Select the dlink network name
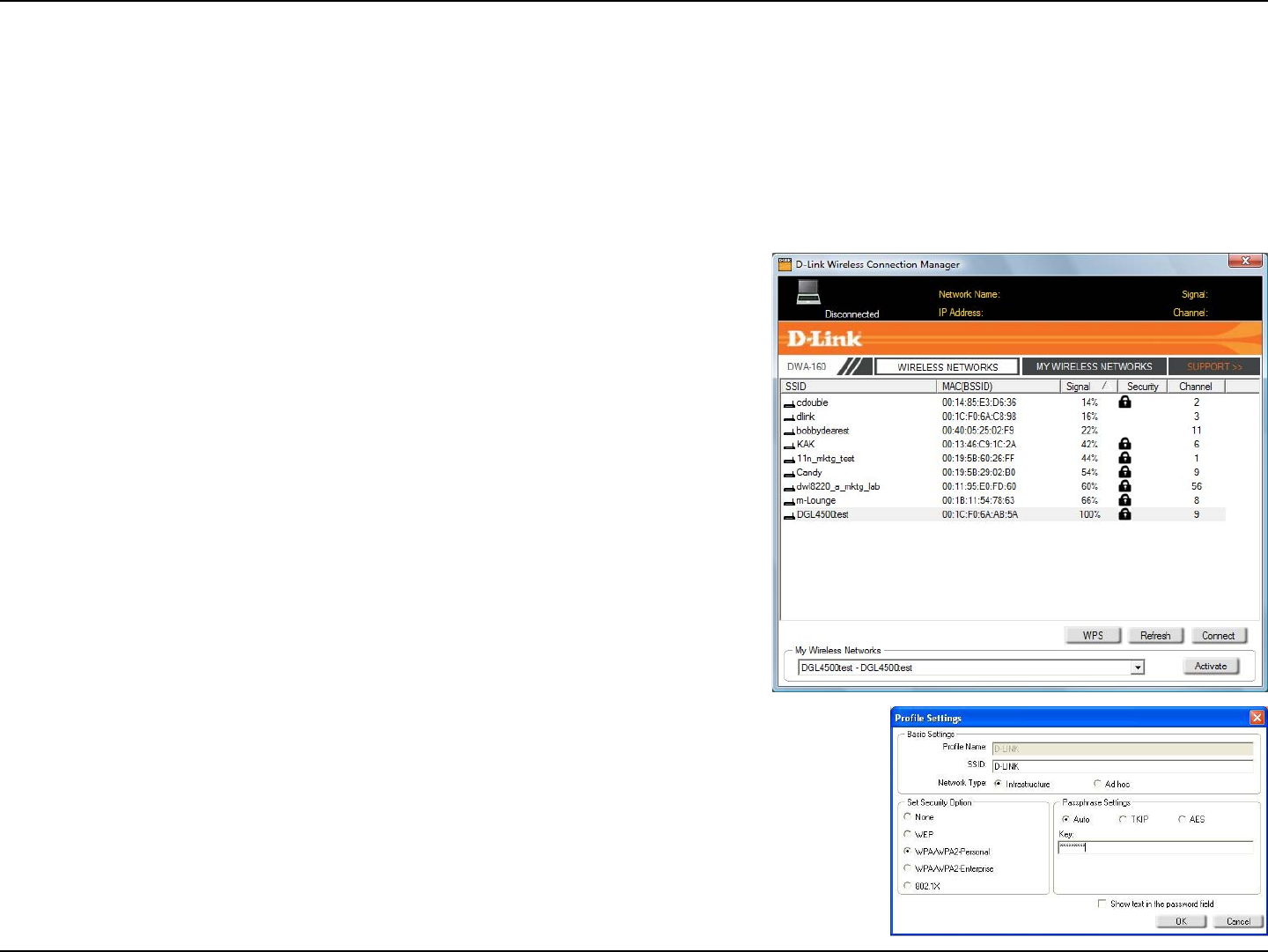 coord(806,417)
